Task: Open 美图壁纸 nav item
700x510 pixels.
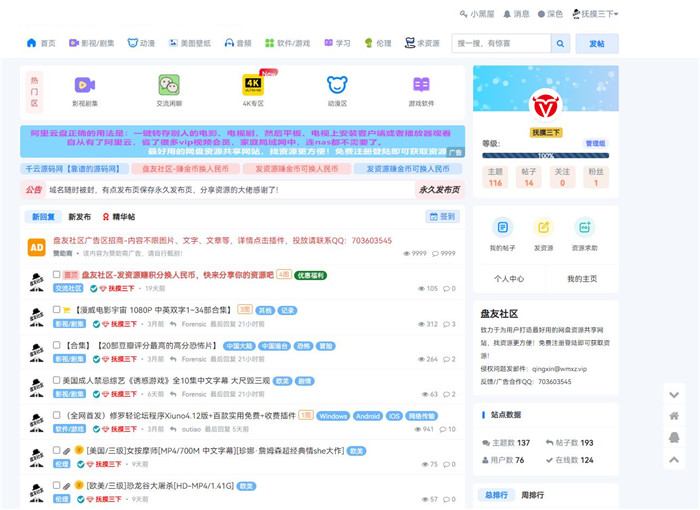Action: point(189,43)
